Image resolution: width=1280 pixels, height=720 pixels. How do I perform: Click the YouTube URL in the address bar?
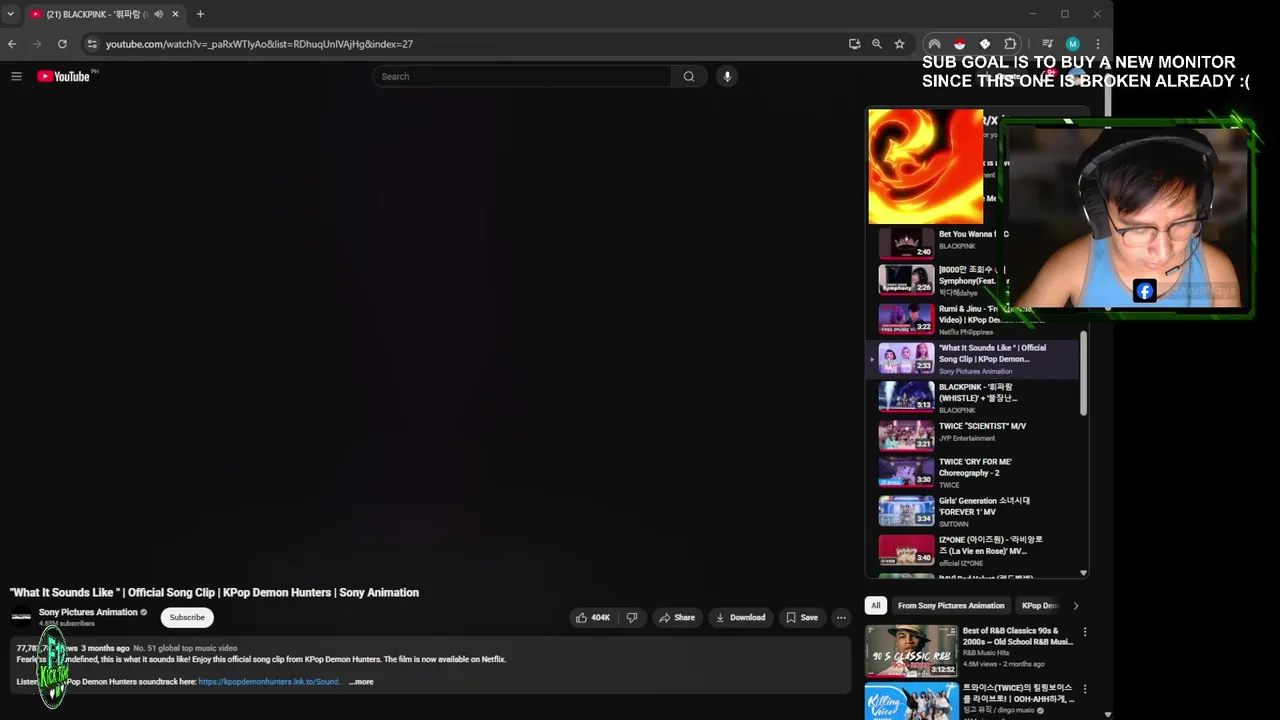click(x=259, y=44)
